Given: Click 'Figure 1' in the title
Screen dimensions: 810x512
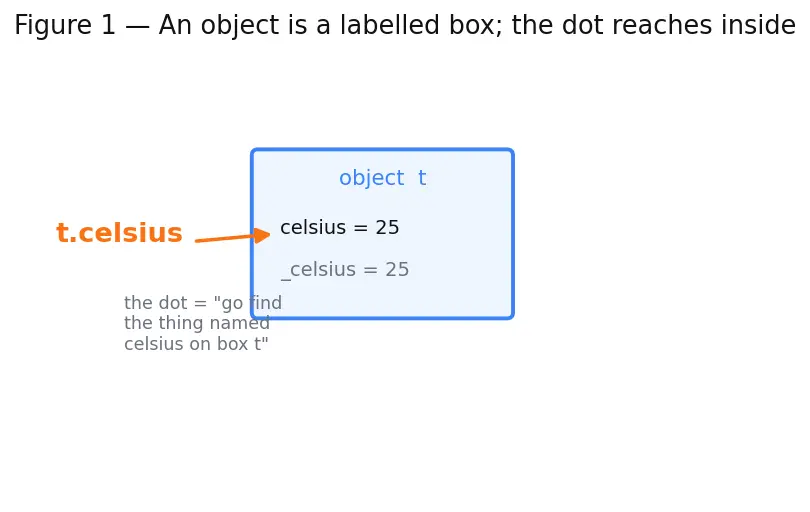Looking at the screenshot, I should [x=65, y=25].
